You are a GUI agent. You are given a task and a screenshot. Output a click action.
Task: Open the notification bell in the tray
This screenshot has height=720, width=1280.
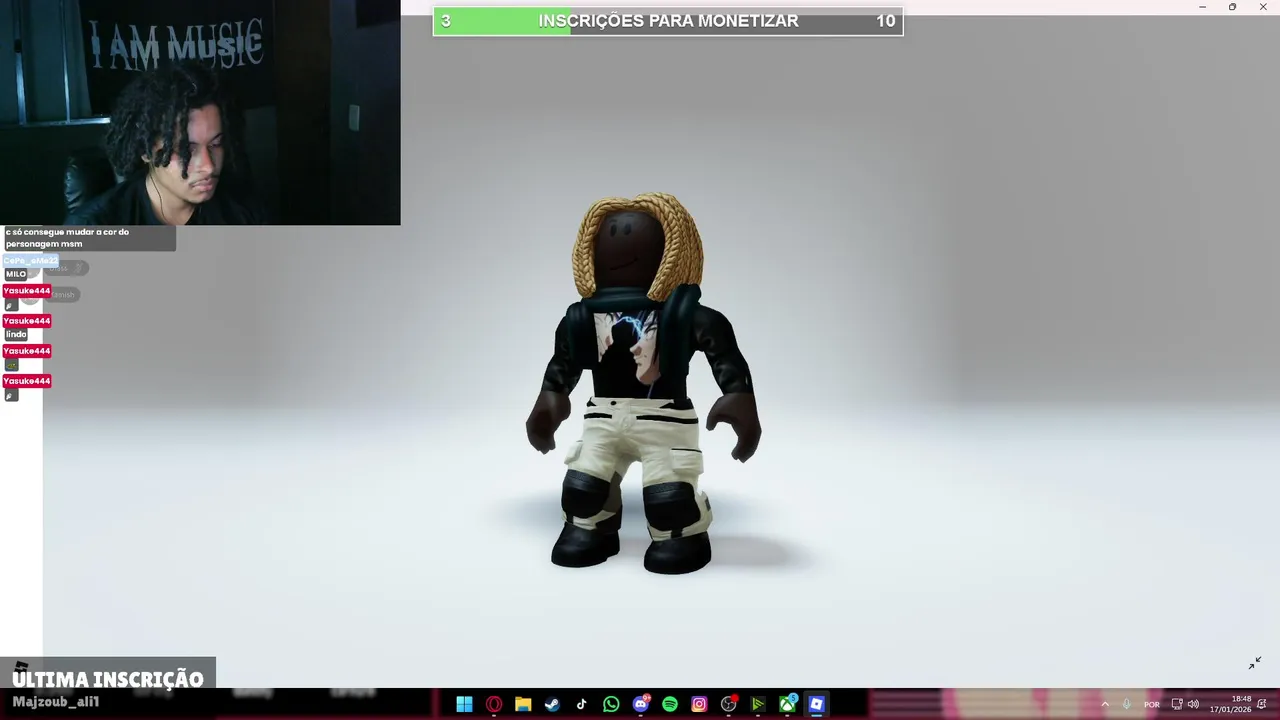pos(1264,704)
